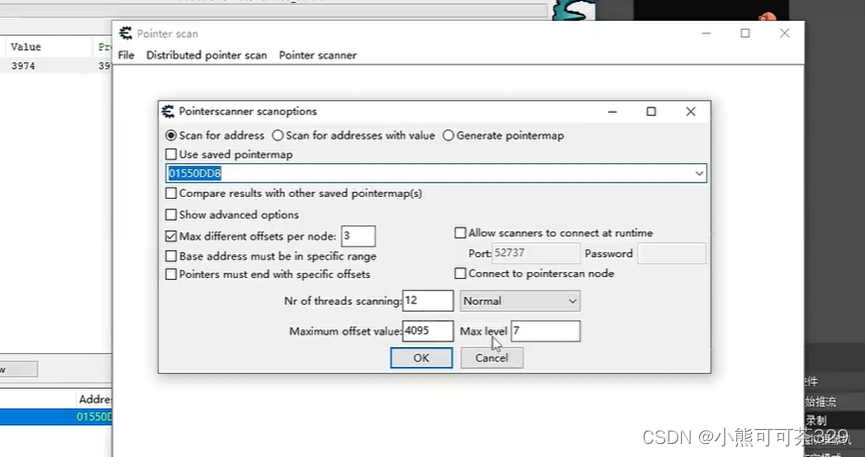Screen dimensions: 865x457
Task: Expand the address 01550DD8 combo box arrow
Action: tap(699, 174)
